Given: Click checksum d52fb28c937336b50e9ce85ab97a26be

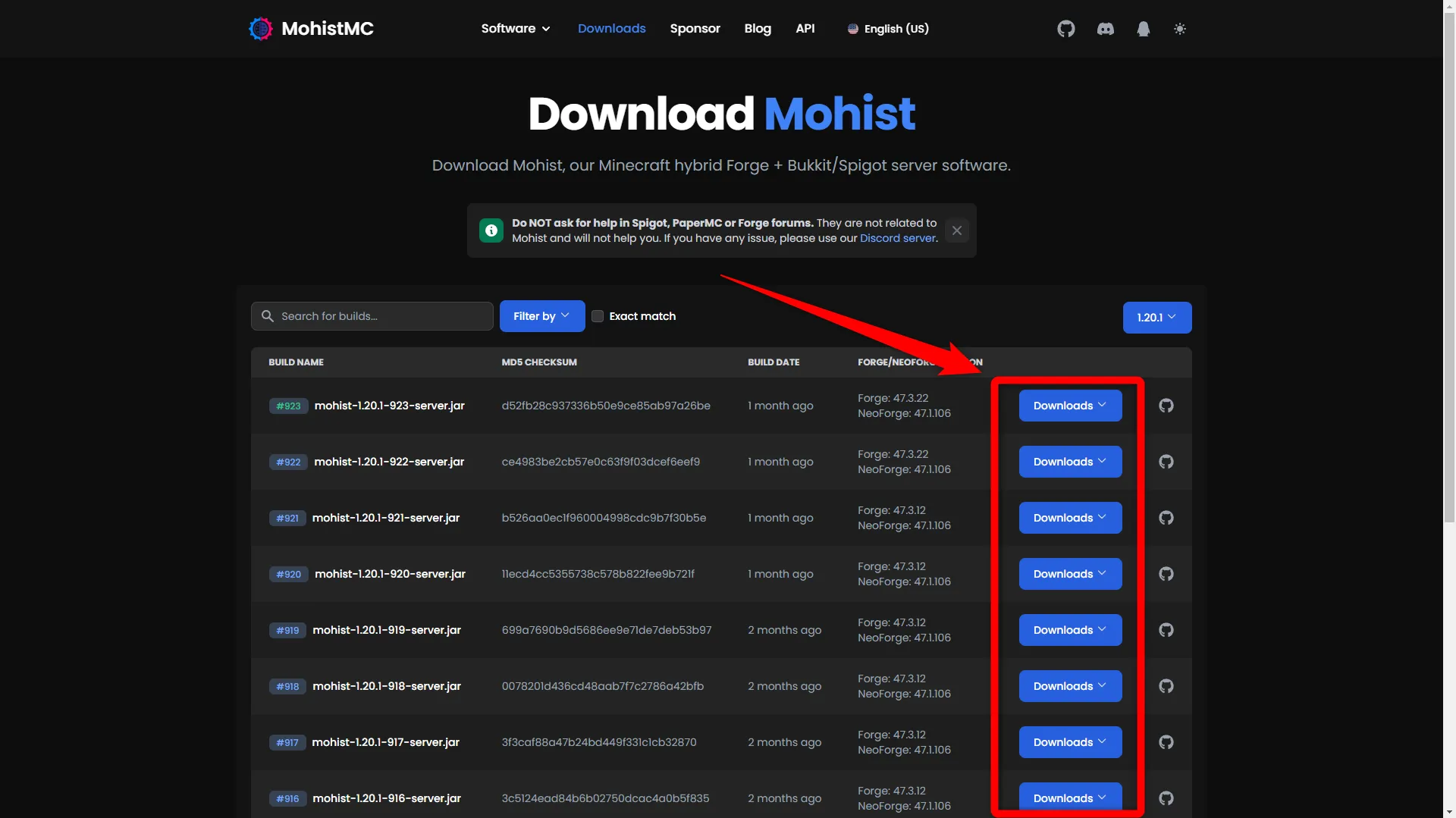Looking at the screenshot, I should [x=606, y=406].
